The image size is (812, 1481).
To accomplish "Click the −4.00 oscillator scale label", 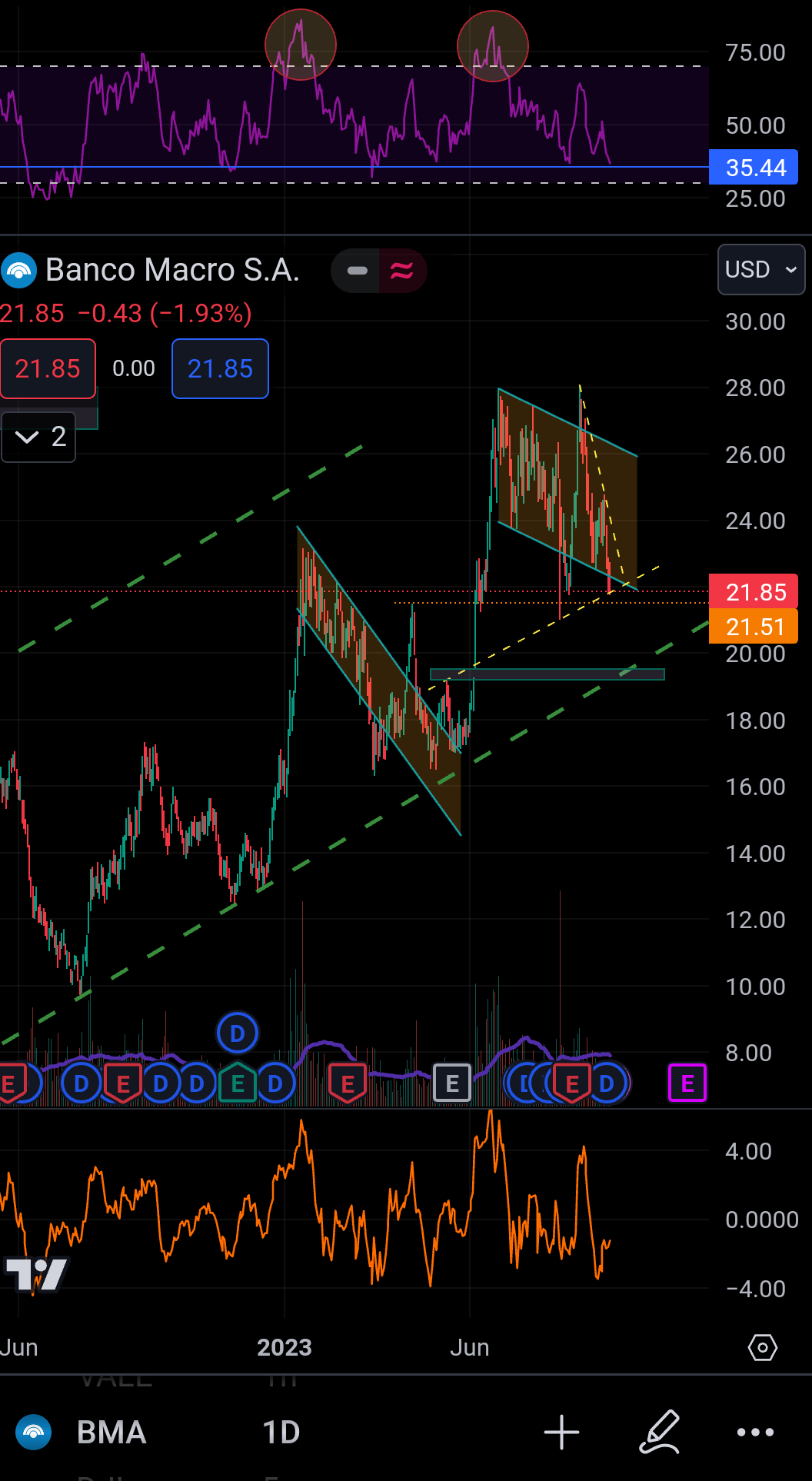I will point(755,1289).
